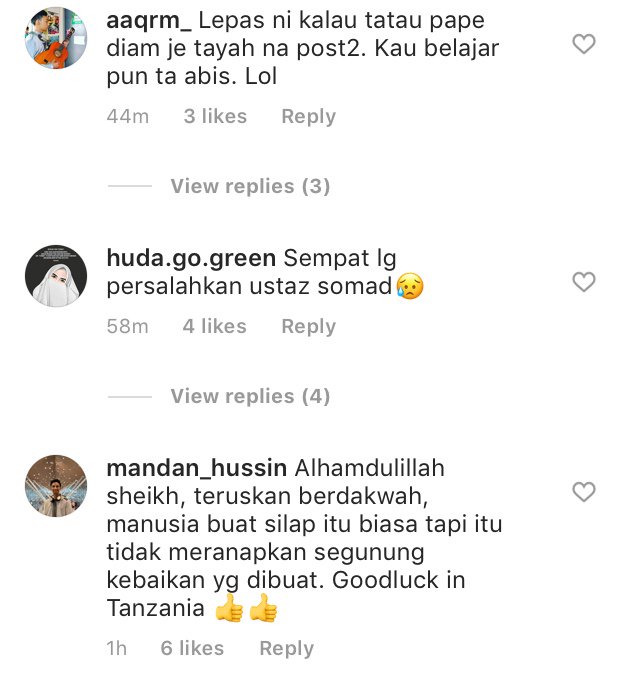Open the aaqrm_ username link
The image size is (640, 686).
(149, 21)
